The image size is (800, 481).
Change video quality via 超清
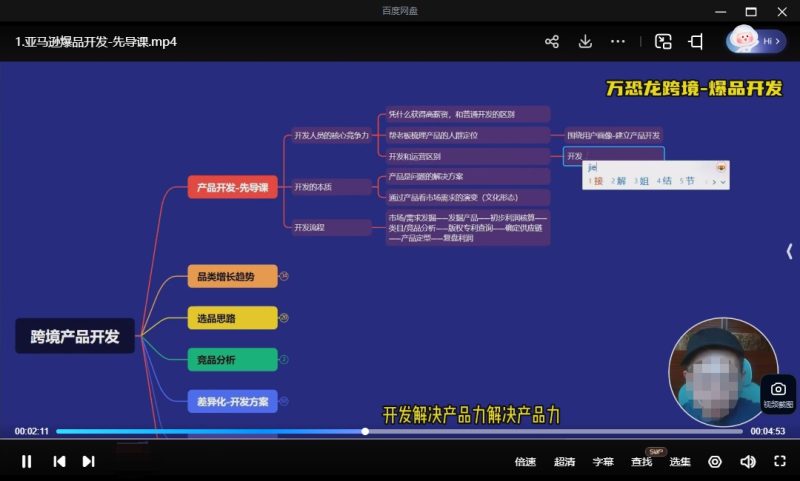[564, 462]
